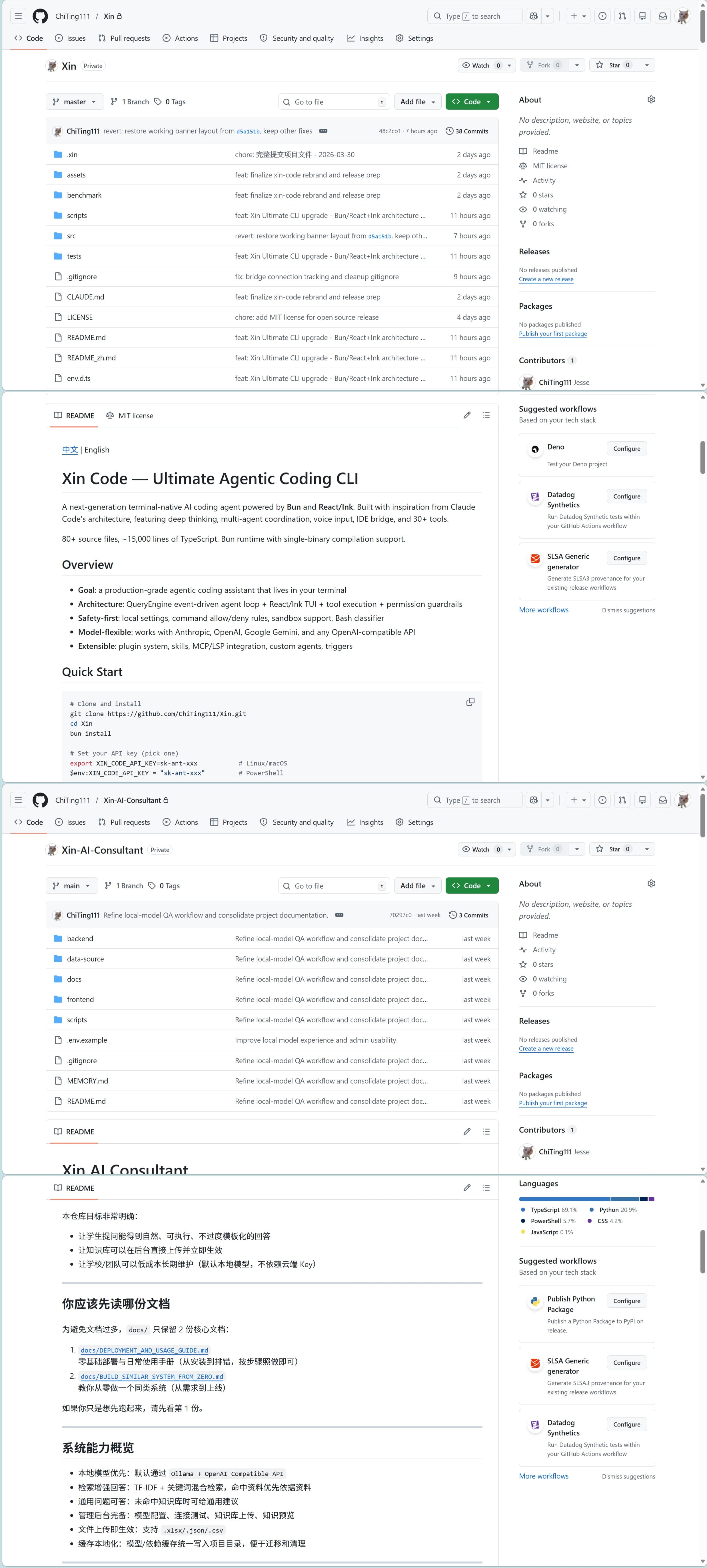Dismiss suggestions under Xin suggested workflows
Image resolution: width=707 pixels, height=1568 pixels.
628,610
